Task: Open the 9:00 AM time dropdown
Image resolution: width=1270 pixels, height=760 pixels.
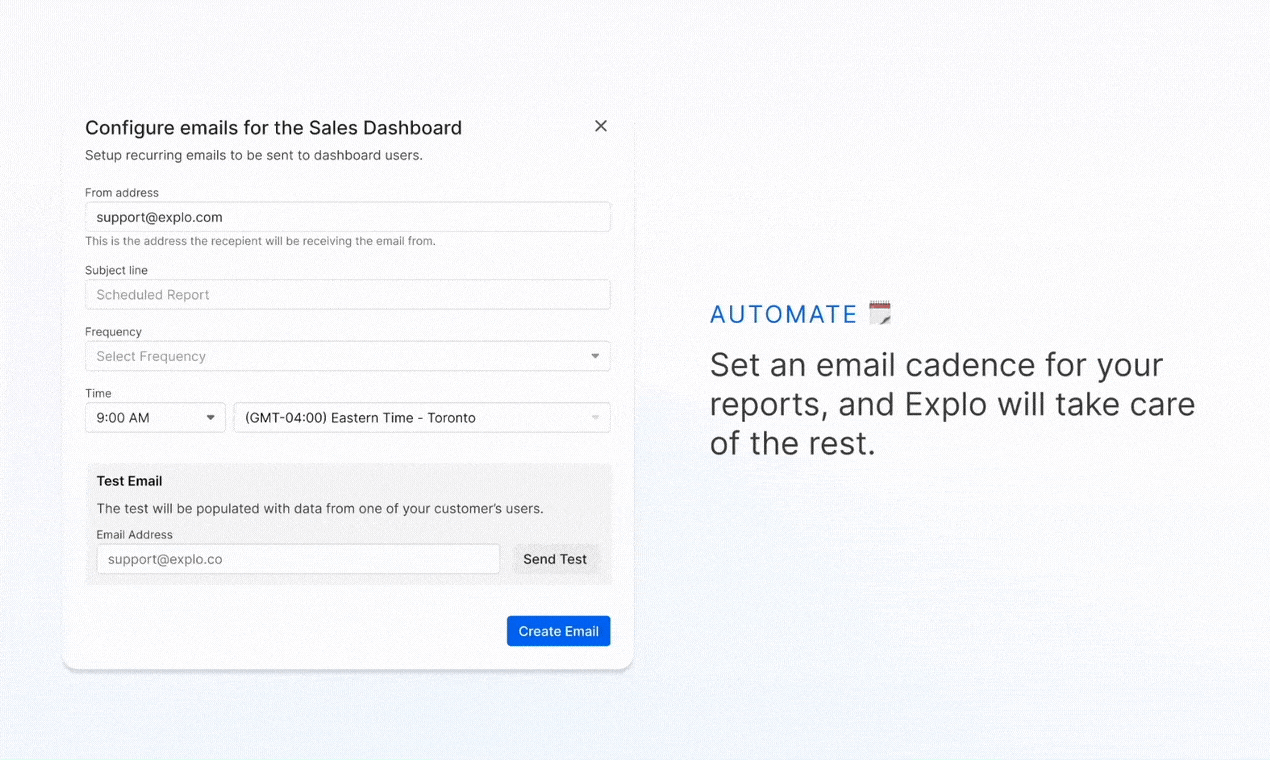Action: click(x=155, y=418)
